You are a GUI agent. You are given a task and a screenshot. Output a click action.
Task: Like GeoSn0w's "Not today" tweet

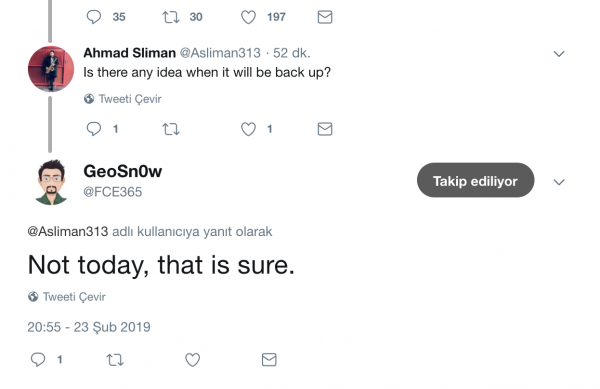192,360
